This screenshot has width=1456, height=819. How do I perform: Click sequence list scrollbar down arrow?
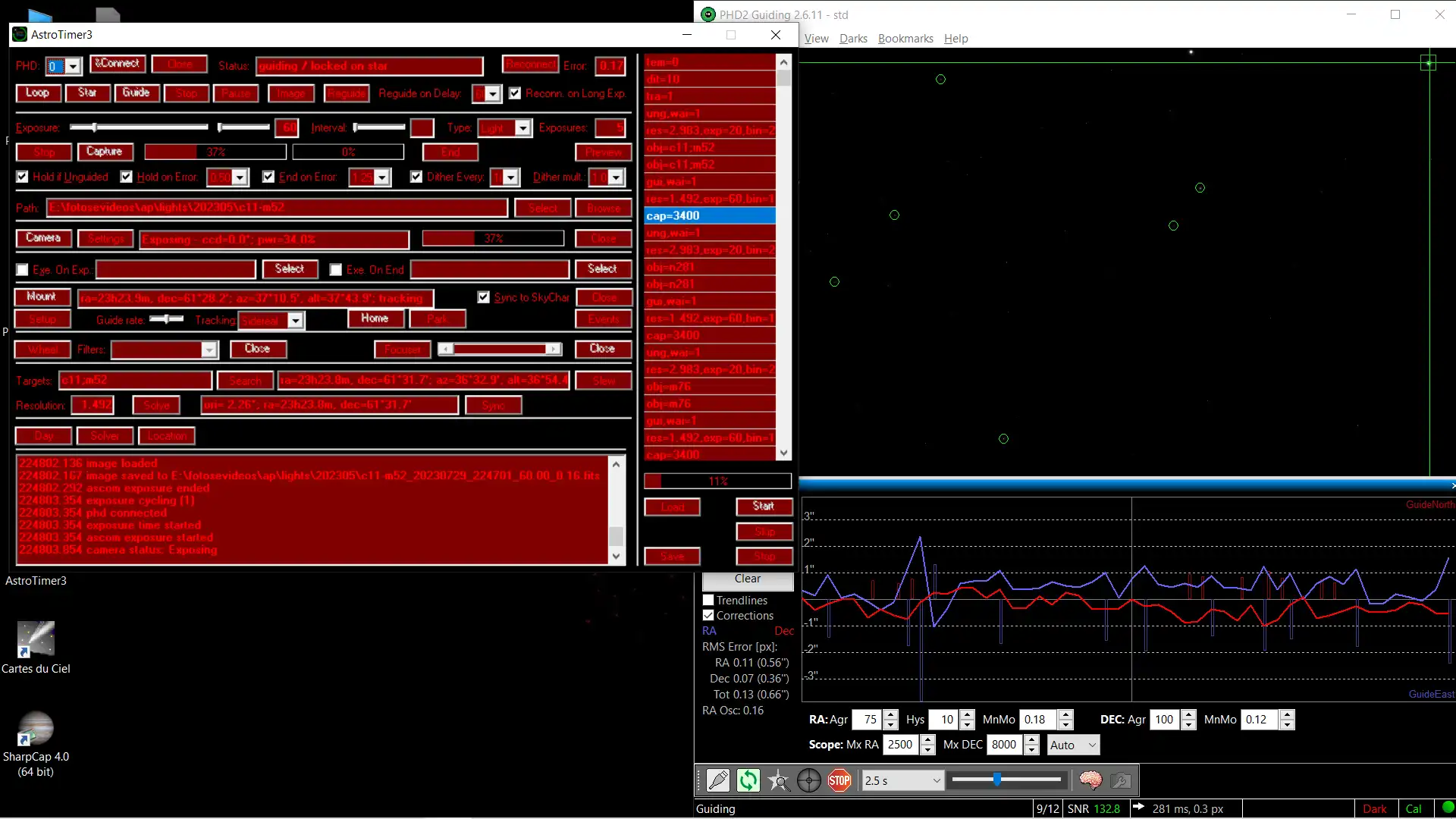click(784, 453)
